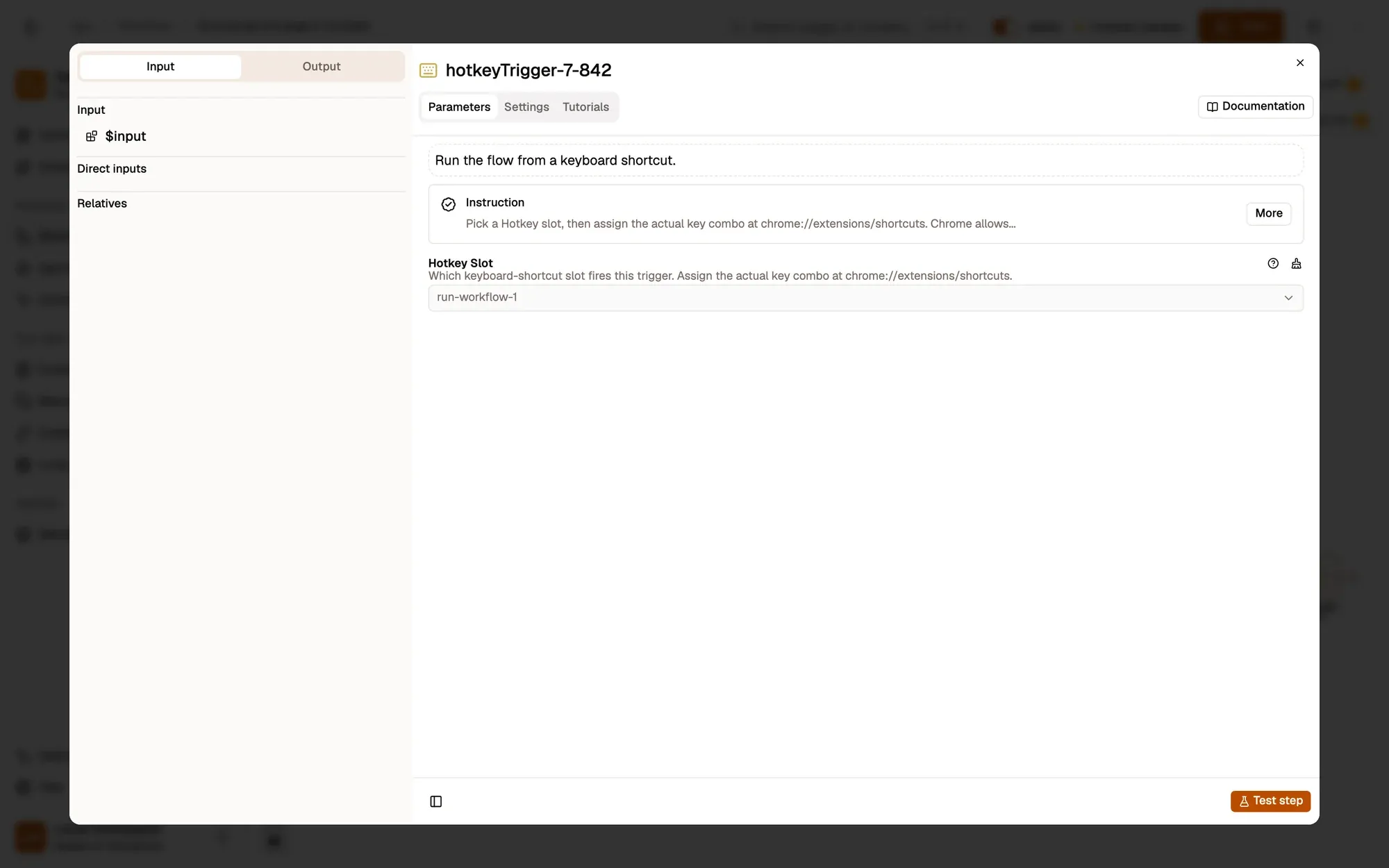Screen dimensions: 1389x868
Task: Open the Hotkey Slot dropdown
Action: (x=865, y=297)
